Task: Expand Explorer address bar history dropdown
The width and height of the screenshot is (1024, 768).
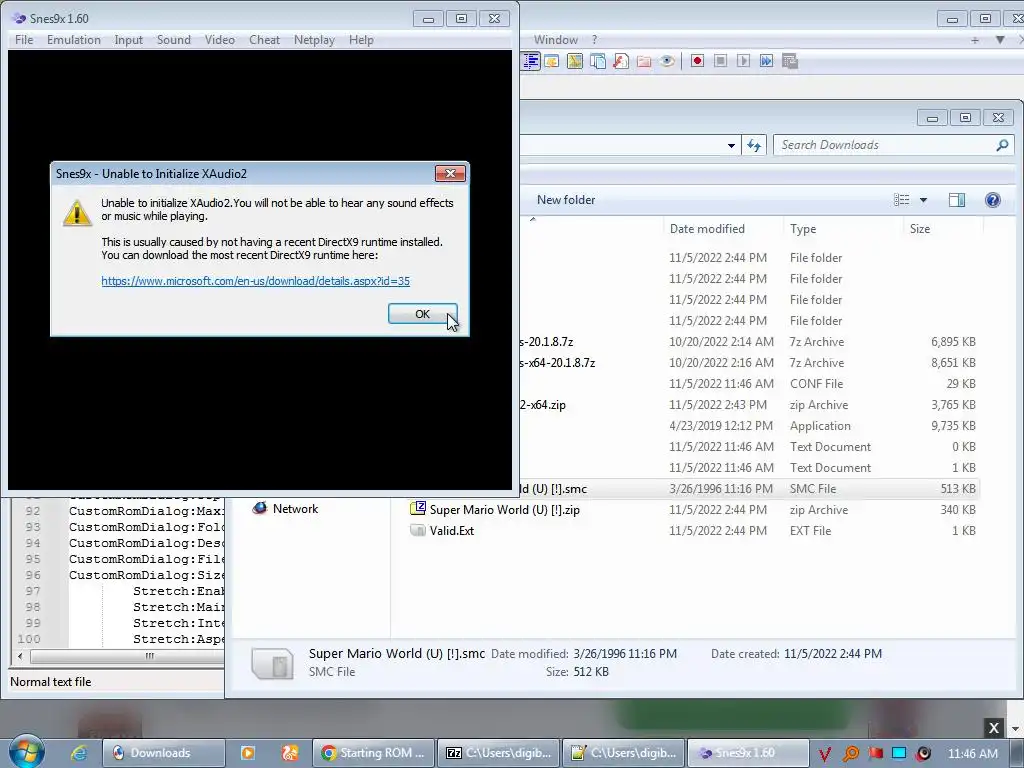Action: click(731, 145)
